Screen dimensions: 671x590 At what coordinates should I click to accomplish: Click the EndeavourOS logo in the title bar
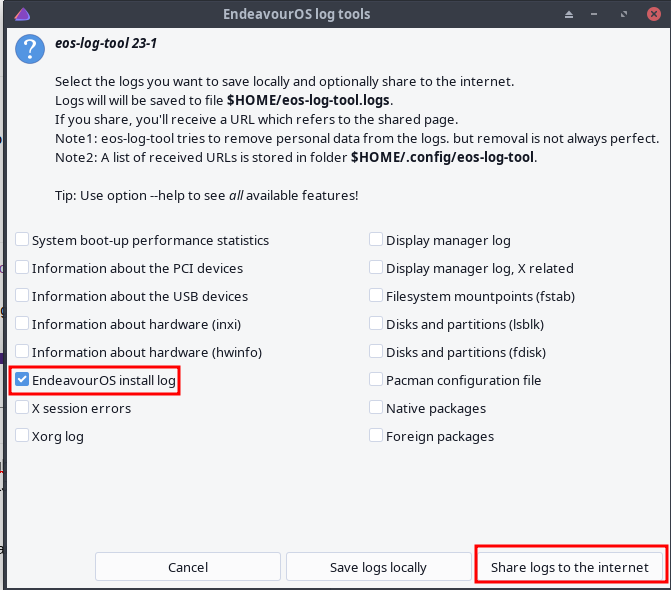click(x=22, y=15)
